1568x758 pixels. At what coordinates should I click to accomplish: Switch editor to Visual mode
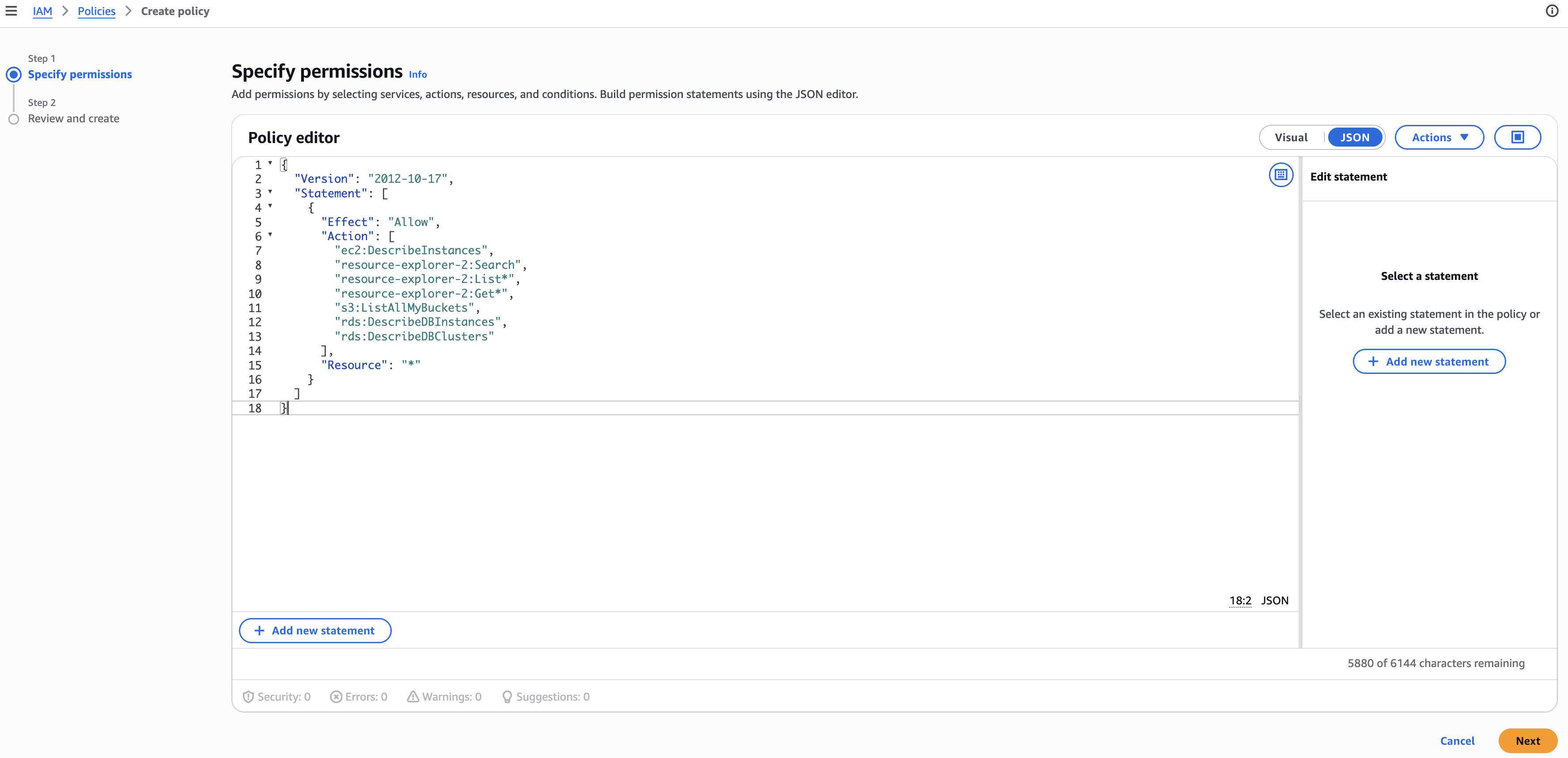pyautogui.click(x=1291, y=137)
